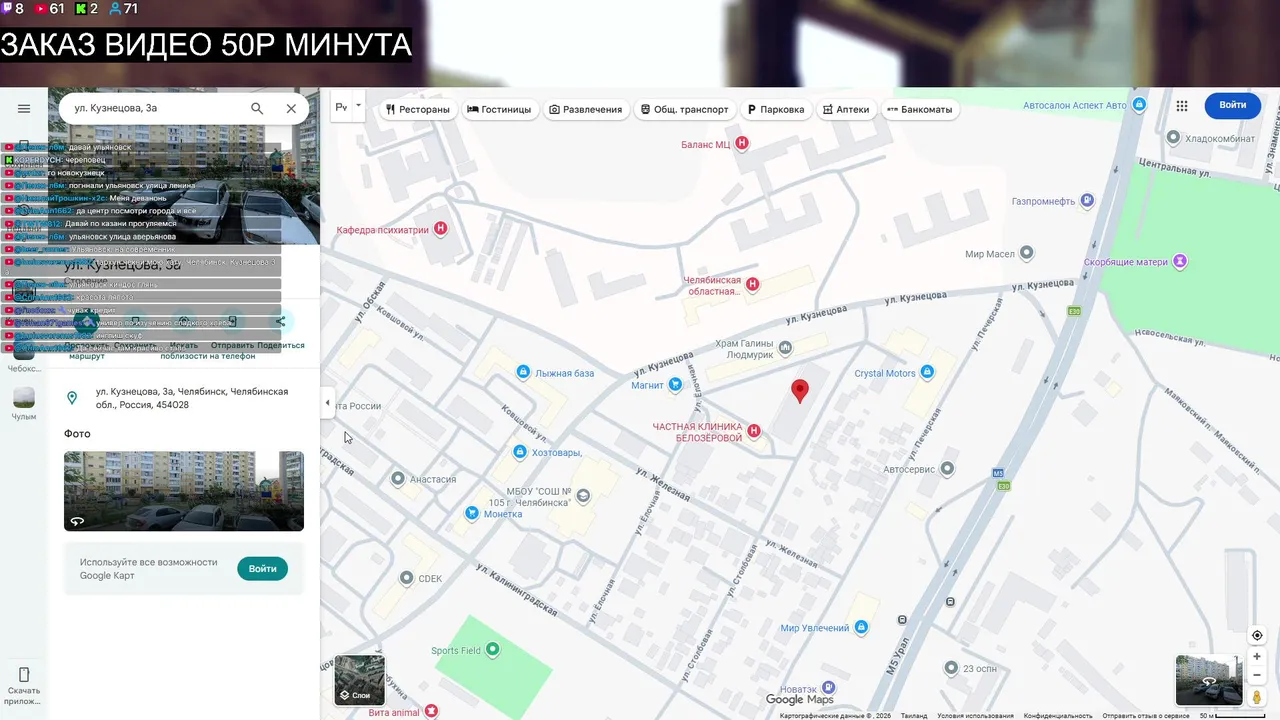Image resolution: width=1280 pixels, height=720 pixels.
Task: Click the Монетка shop marker
Action: tap(472, 513)
